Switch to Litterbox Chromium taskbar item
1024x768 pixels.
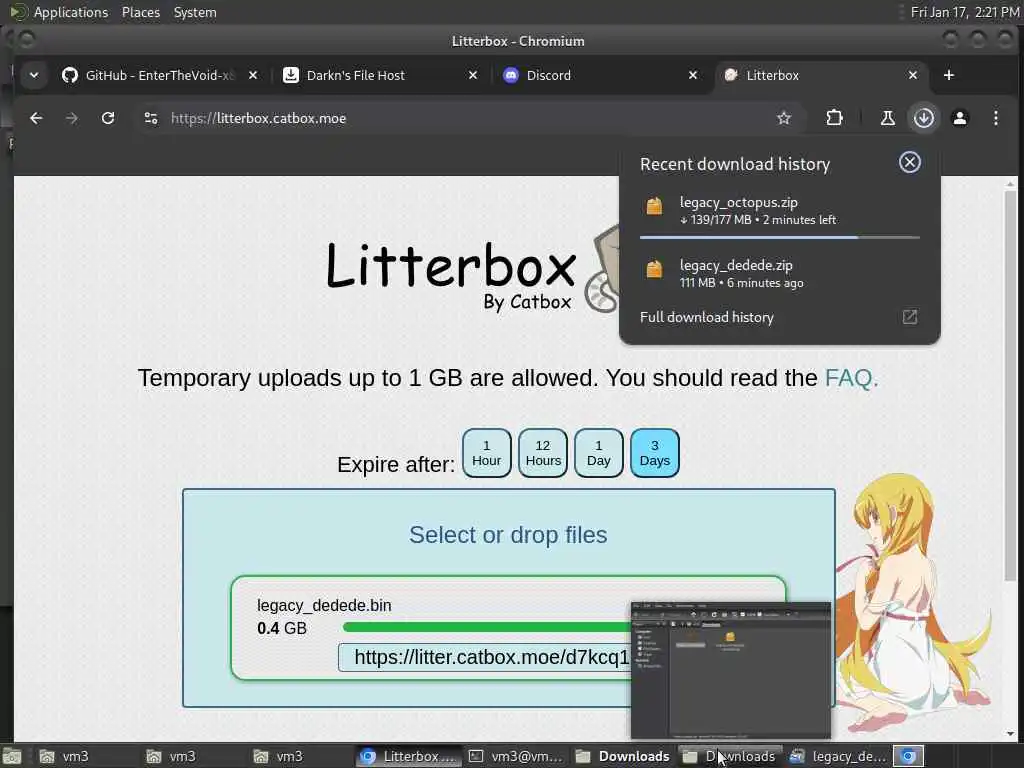click(409, 756)
